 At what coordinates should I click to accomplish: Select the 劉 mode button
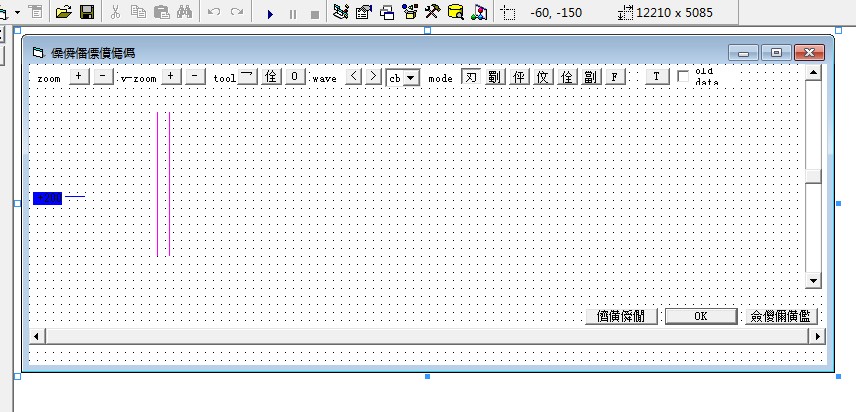tap(495, 77)
